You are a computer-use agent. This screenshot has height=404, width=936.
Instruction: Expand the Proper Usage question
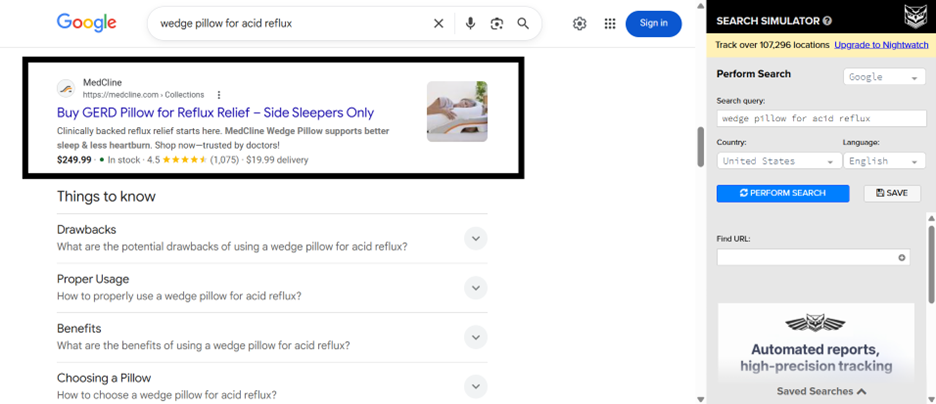coord(476,288)
